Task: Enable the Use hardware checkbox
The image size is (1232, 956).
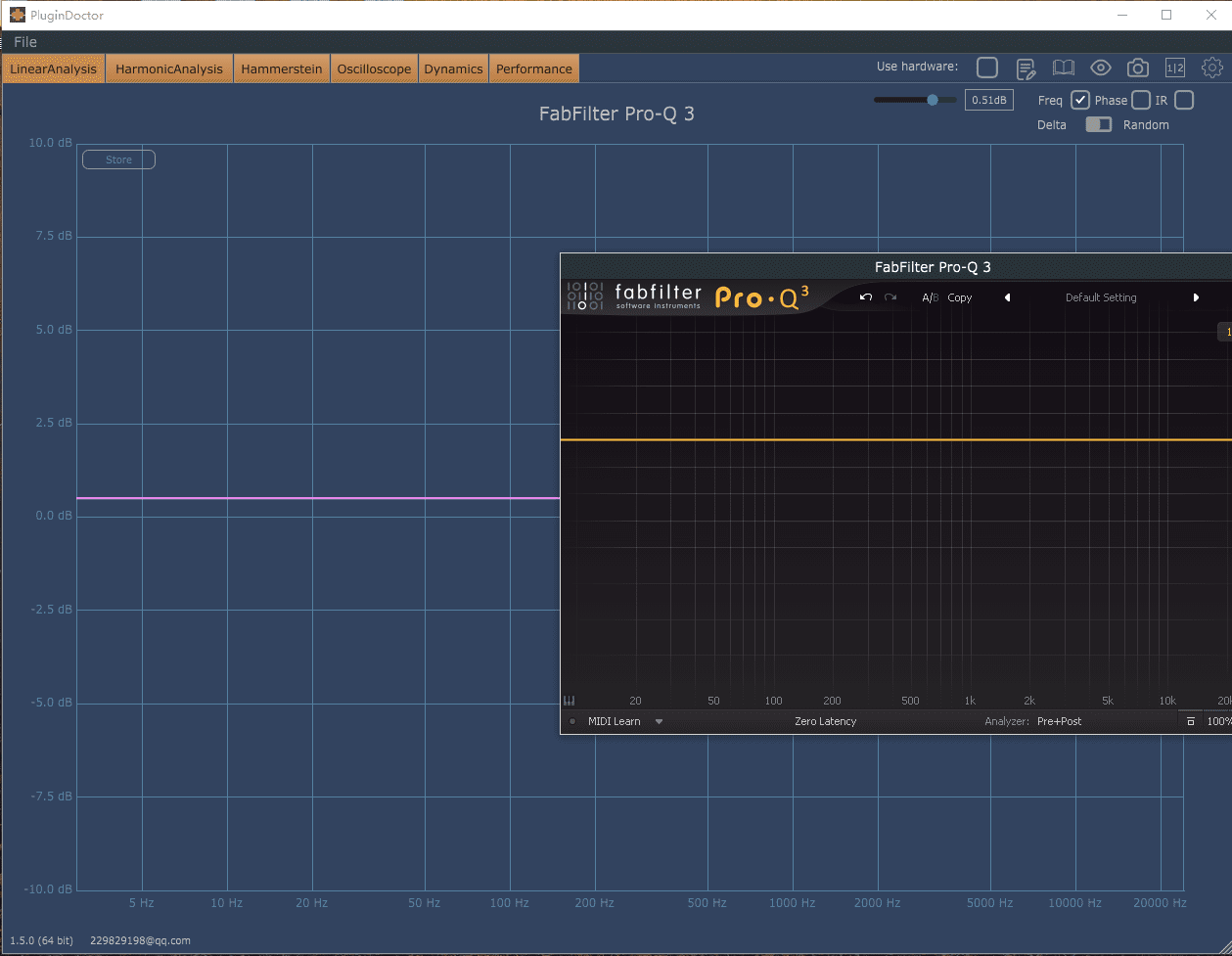Action: point(987,67)
